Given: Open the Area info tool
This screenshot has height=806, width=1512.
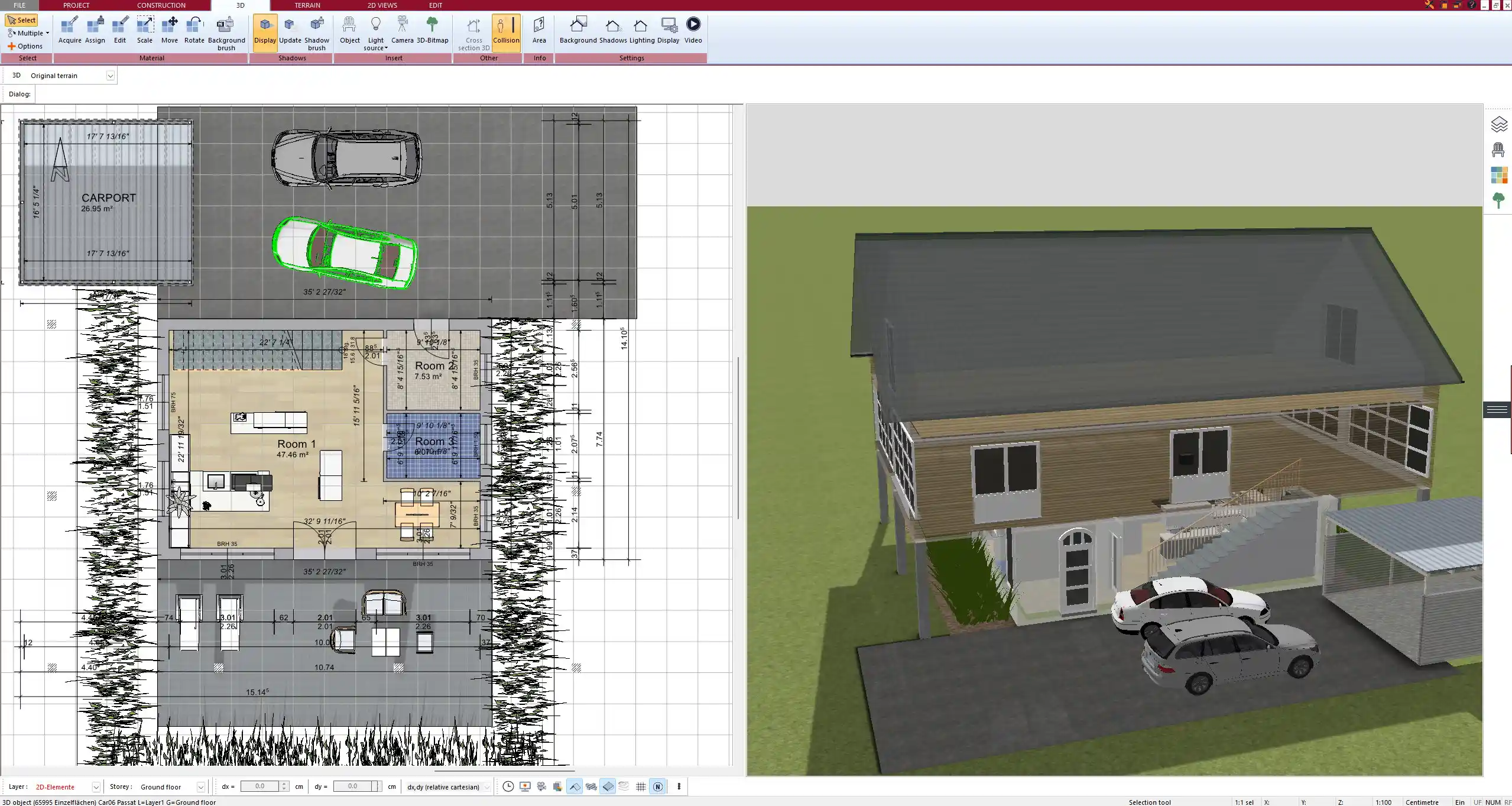Looking at the screenshot, I should pos(539,31).
